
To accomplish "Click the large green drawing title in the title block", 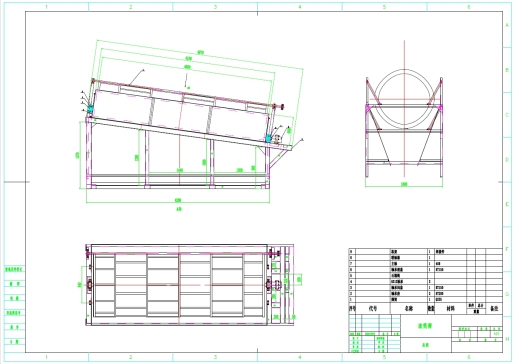I will pyautogui.click(x=425, y=326).
